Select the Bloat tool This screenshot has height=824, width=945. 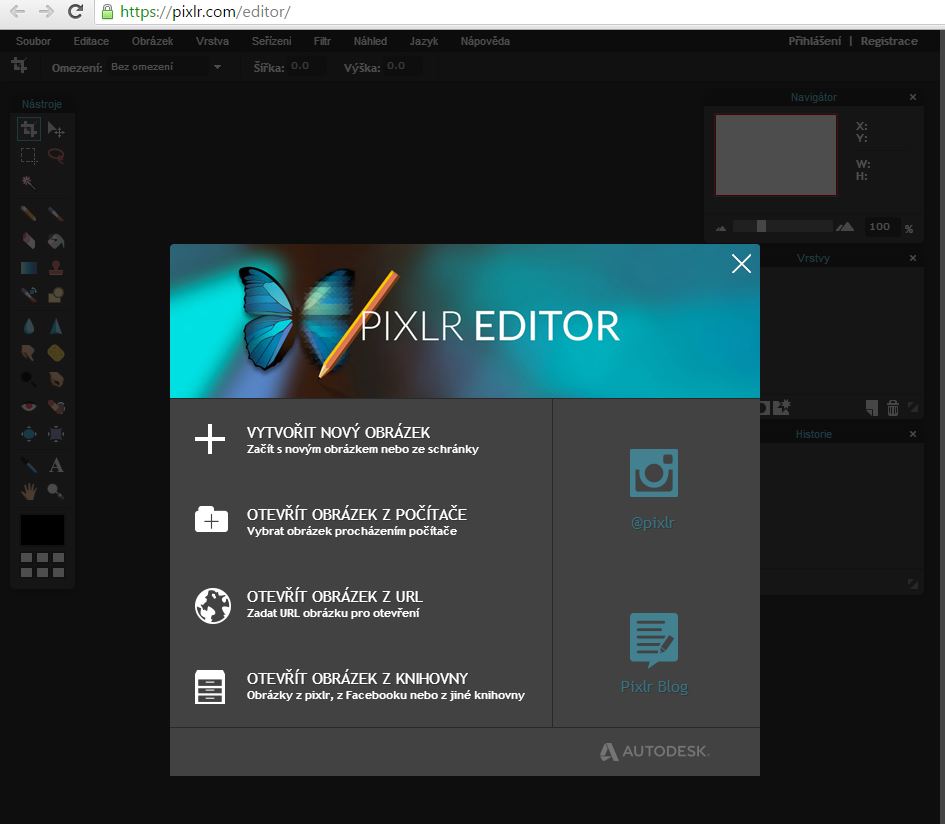pyautogui.click(x=28, y=434)
